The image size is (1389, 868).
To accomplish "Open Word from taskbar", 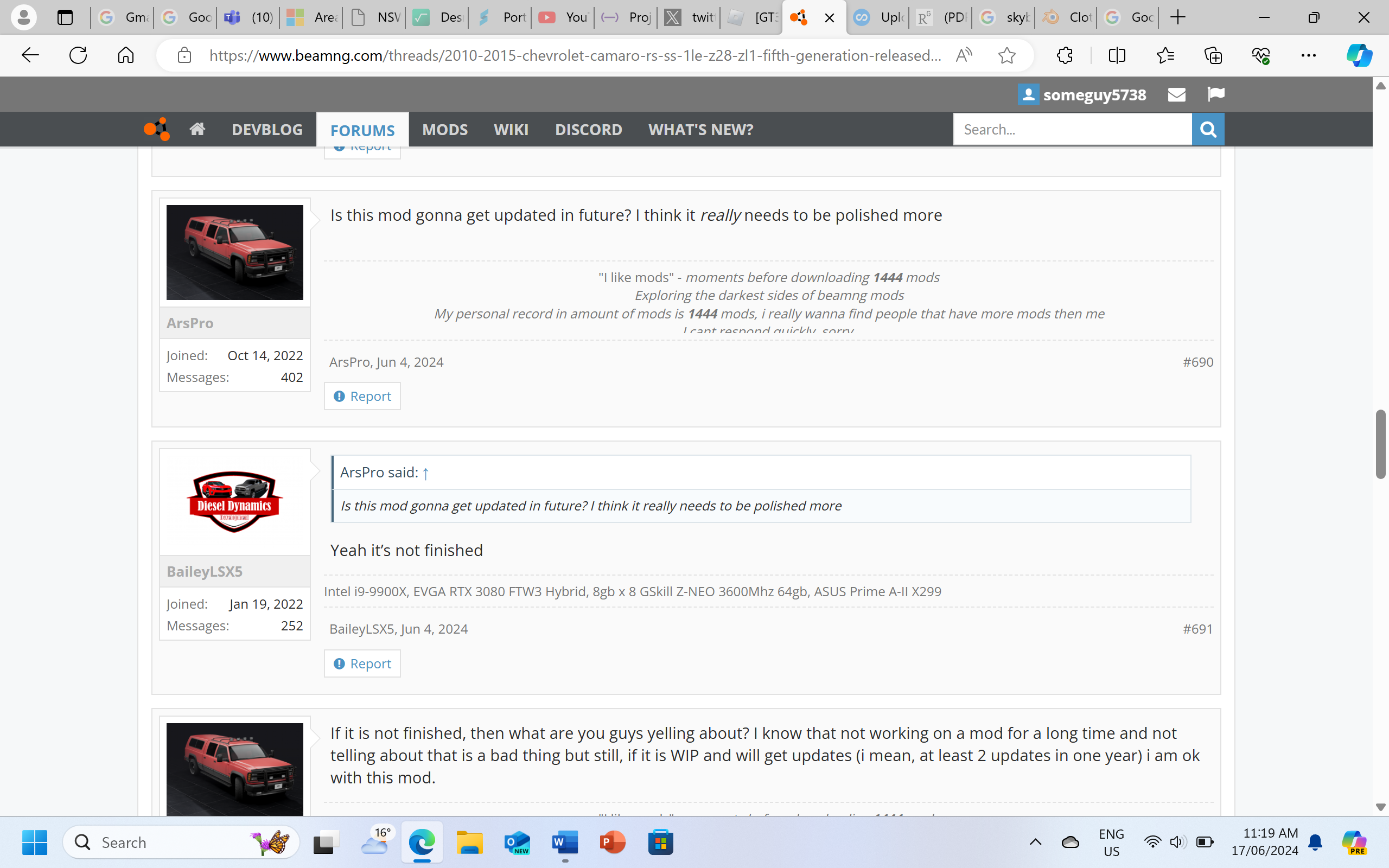I will 565,842.
